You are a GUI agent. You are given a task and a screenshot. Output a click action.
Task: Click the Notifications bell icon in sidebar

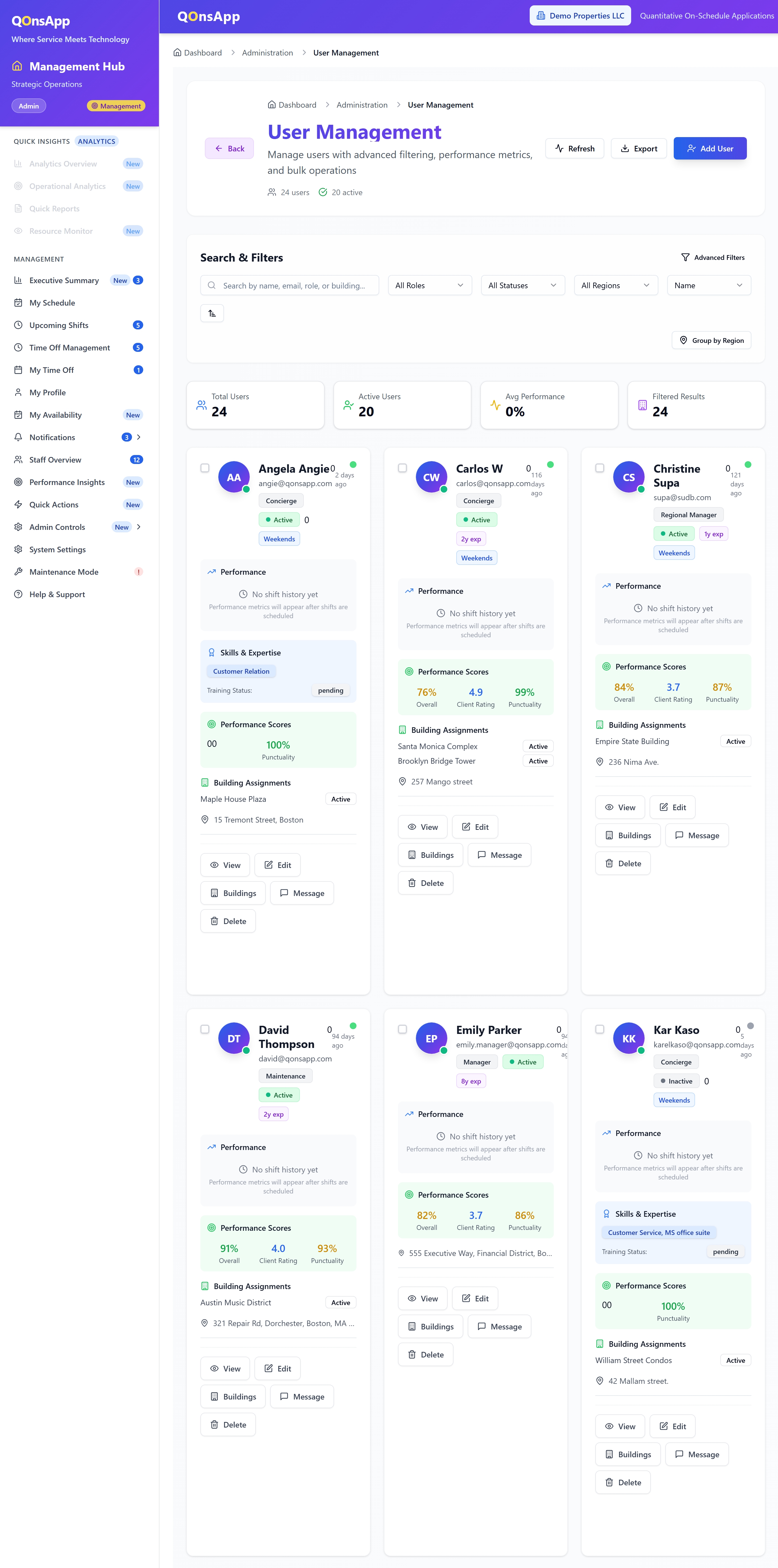(x=18, y=437)
